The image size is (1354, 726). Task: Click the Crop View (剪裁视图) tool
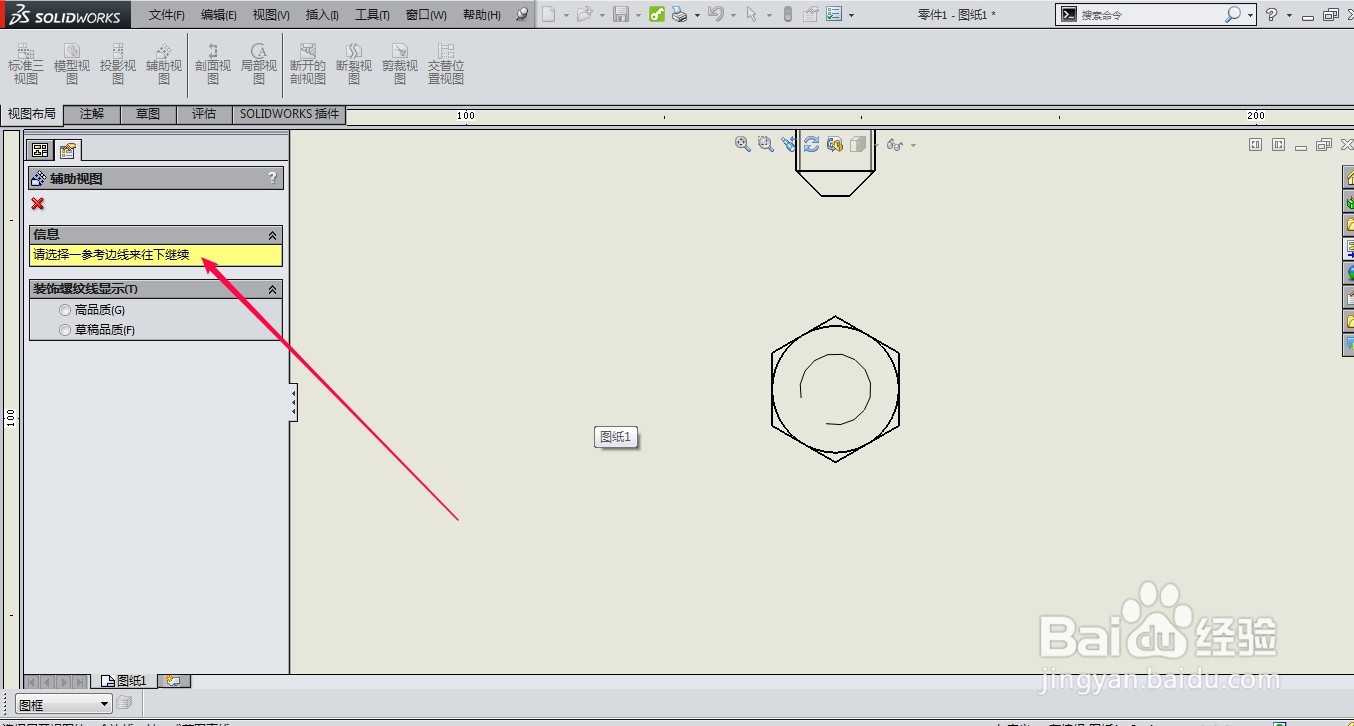[400, 64]
